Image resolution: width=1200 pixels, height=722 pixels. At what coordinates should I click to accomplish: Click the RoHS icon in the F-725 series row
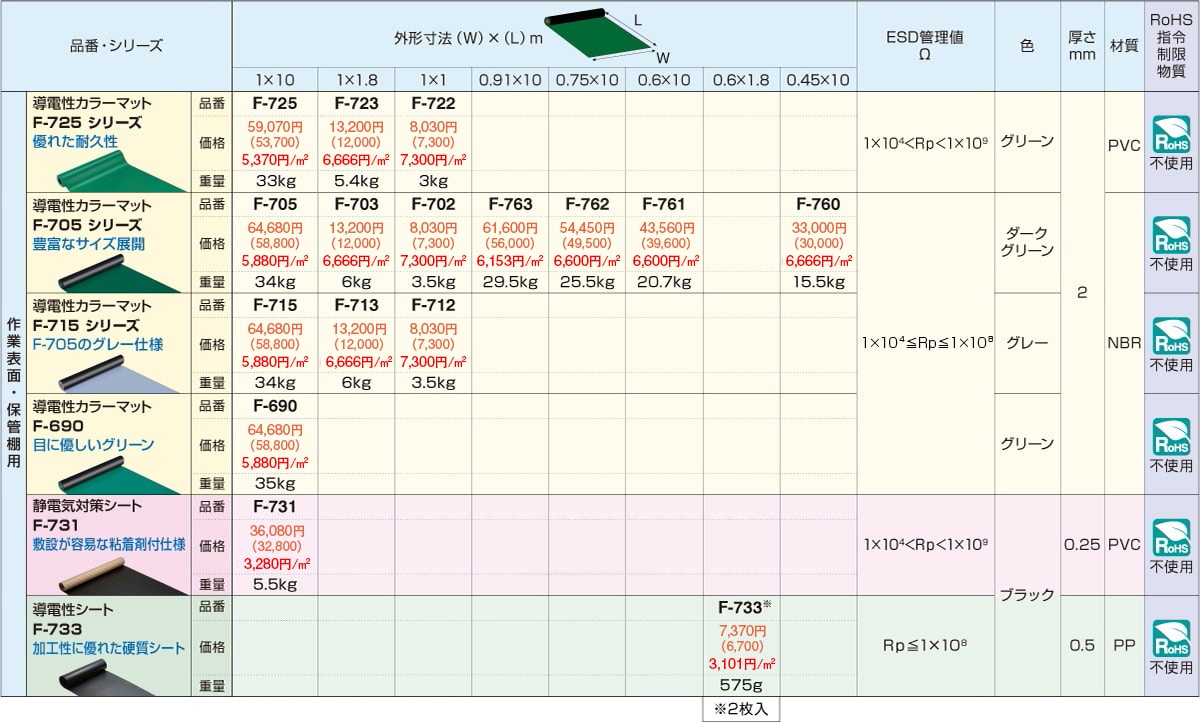(x=1171, y=134)
